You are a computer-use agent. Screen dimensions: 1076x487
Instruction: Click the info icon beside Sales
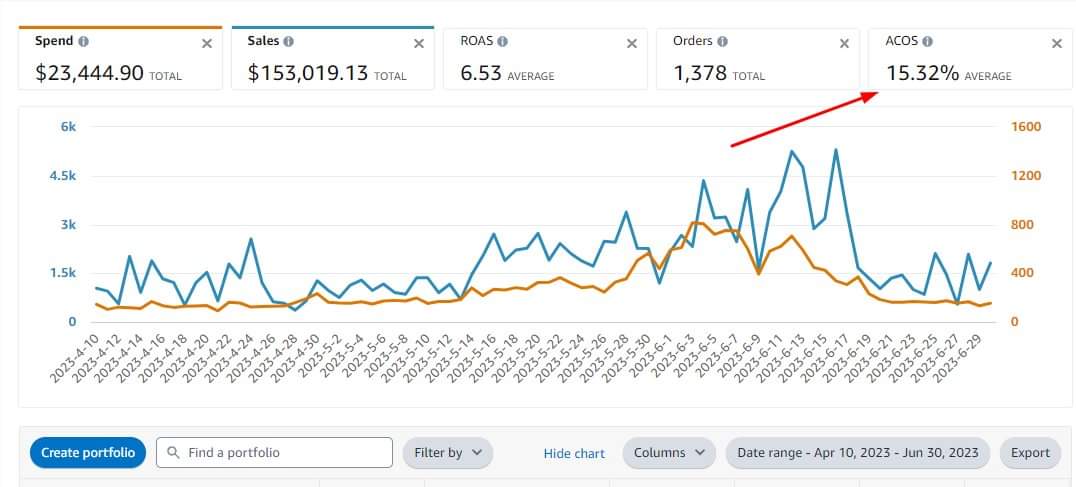point(289,42)
